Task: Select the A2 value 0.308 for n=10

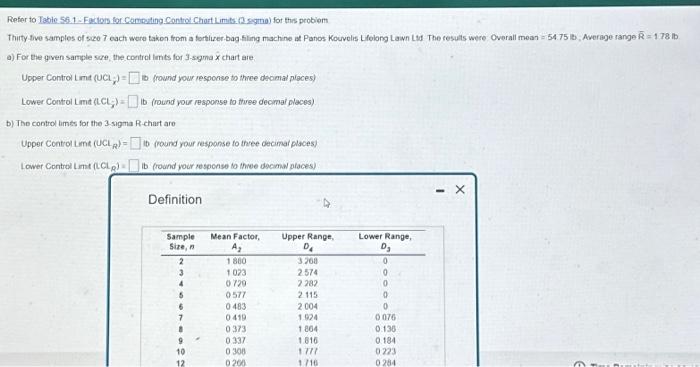Action: click(x=236, y=352)
